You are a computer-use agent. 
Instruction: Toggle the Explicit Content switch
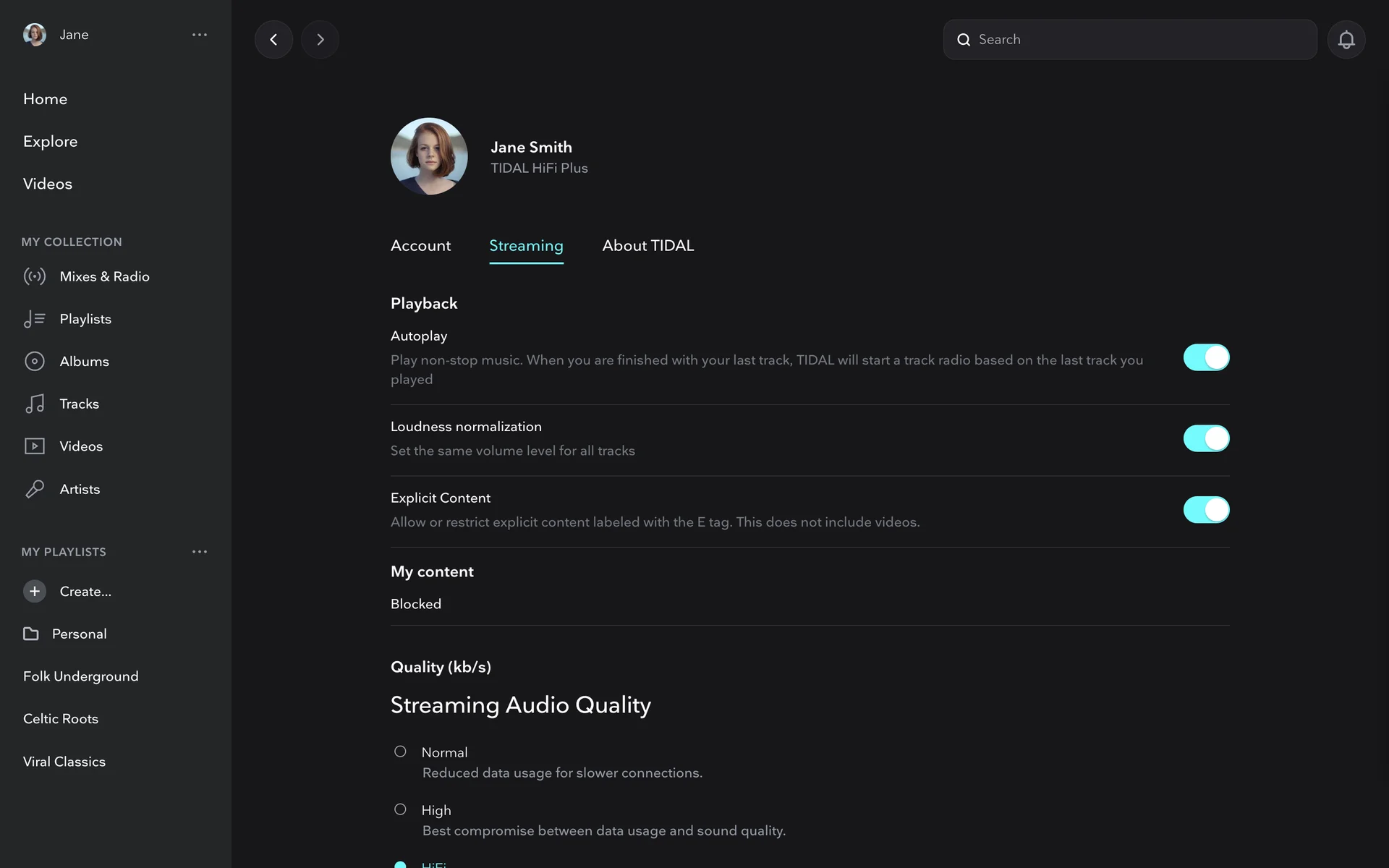[x=1206, y=510]
